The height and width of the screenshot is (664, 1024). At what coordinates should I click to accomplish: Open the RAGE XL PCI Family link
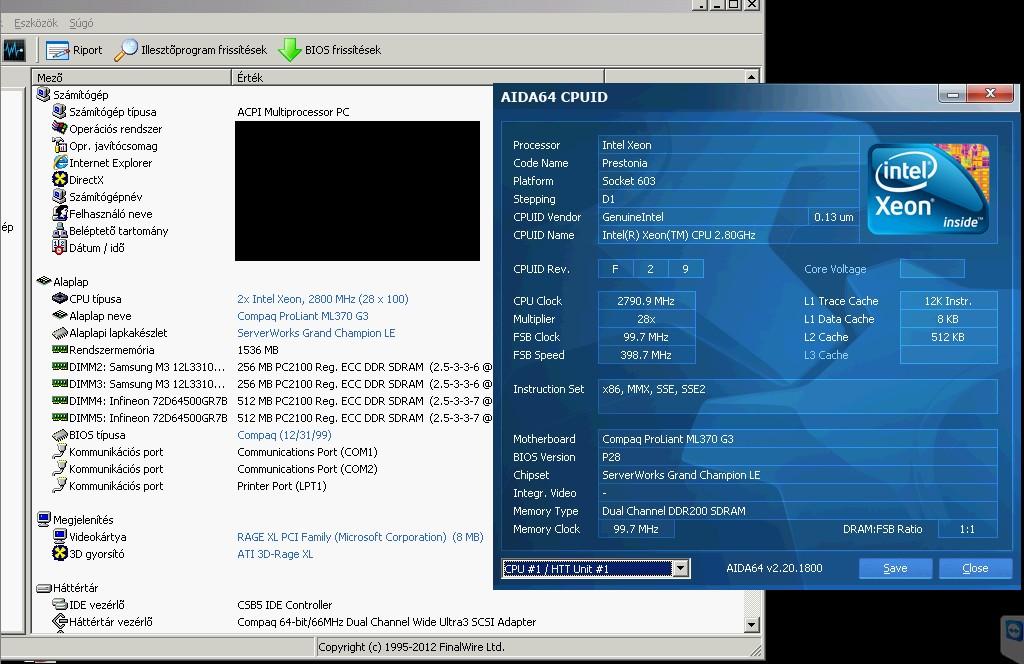[360, 537]
